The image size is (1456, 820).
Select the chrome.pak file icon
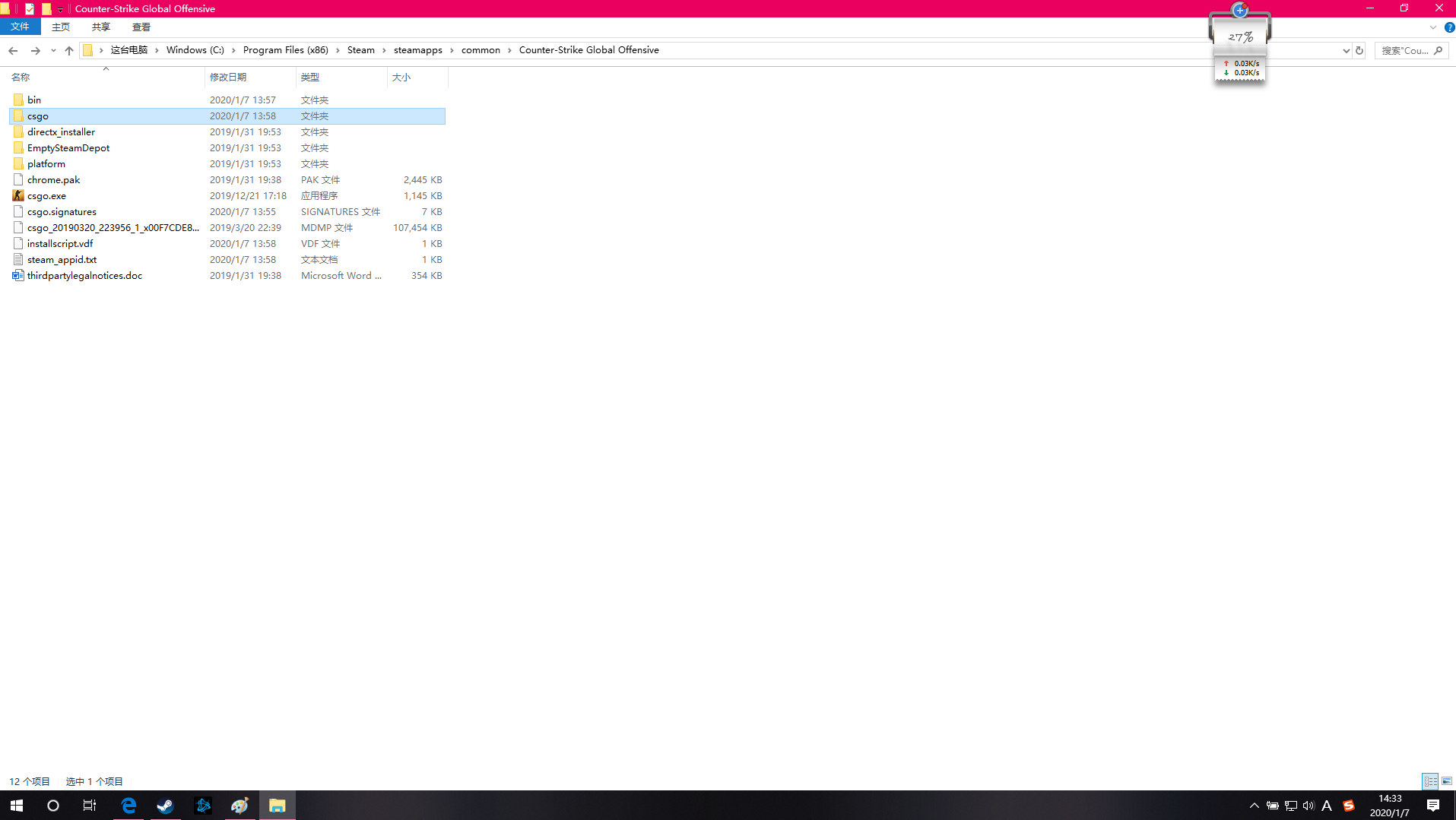18,179
